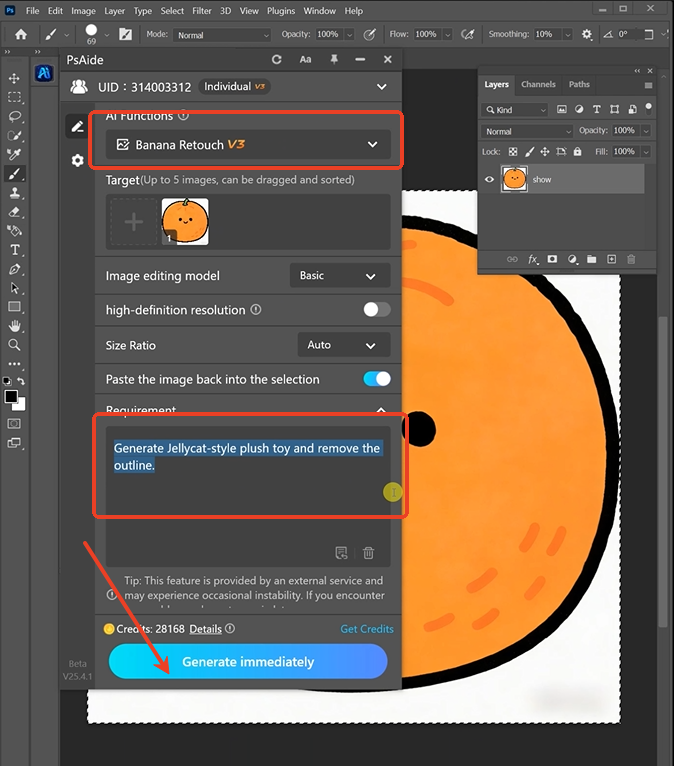
Task: Click the PsAide refresh icon
Action: tap(277, 60)
